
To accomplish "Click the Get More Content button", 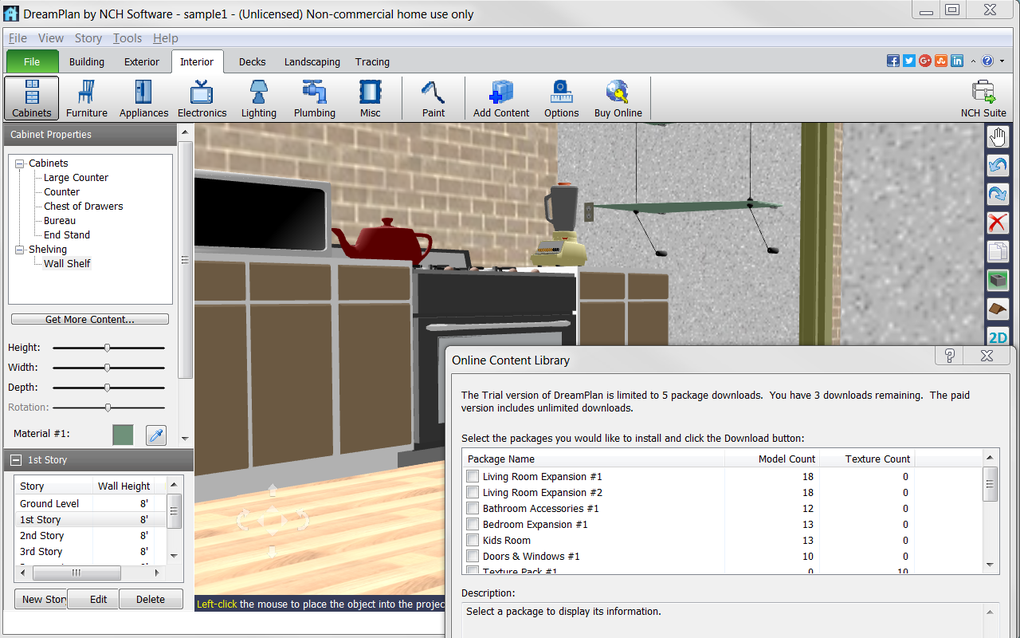I will pyautogui.click(x=90, y=320).
